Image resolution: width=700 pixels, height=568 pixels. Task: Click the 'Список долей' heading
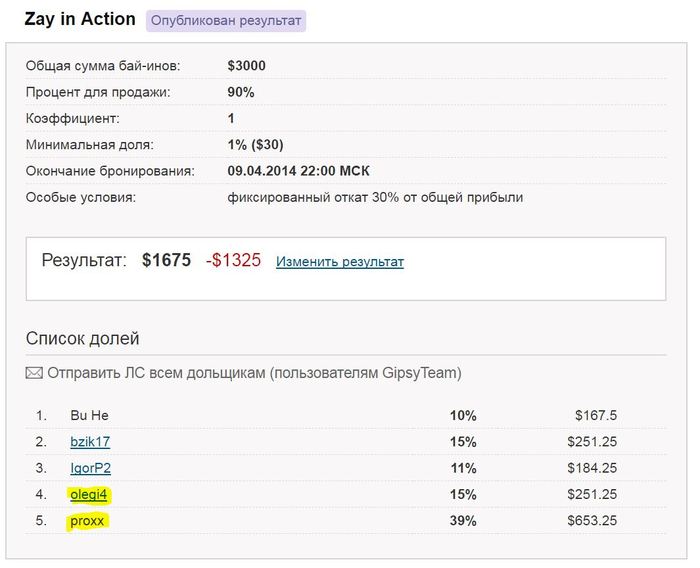[x=83, y=338]
